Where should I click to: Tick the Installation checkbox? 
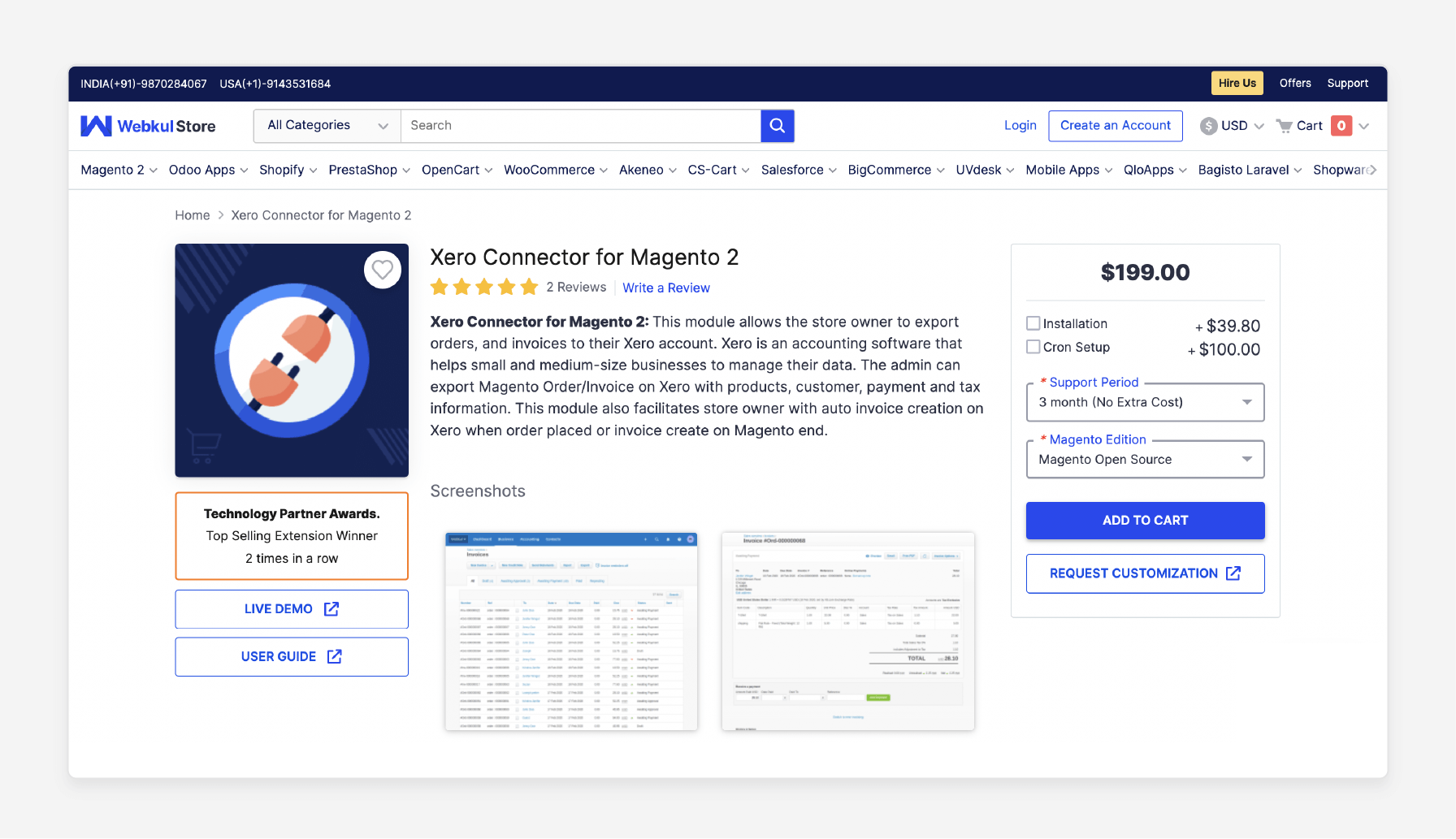(x=1033, y=323)
